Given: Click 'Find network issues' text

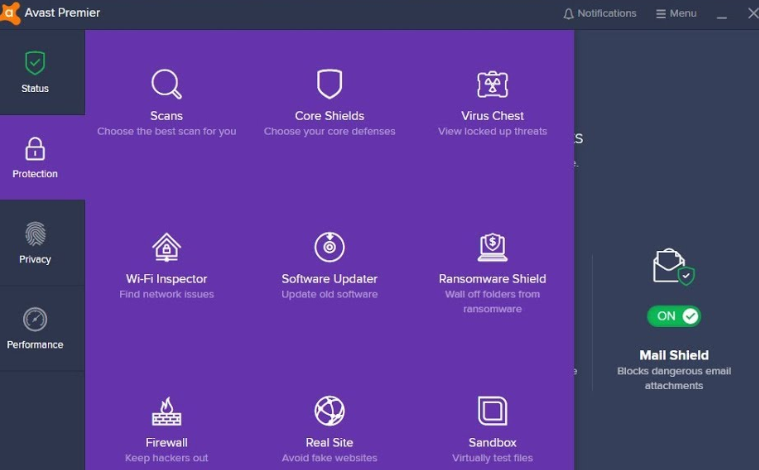Looking at the screenshot, I should coord(167,294).
